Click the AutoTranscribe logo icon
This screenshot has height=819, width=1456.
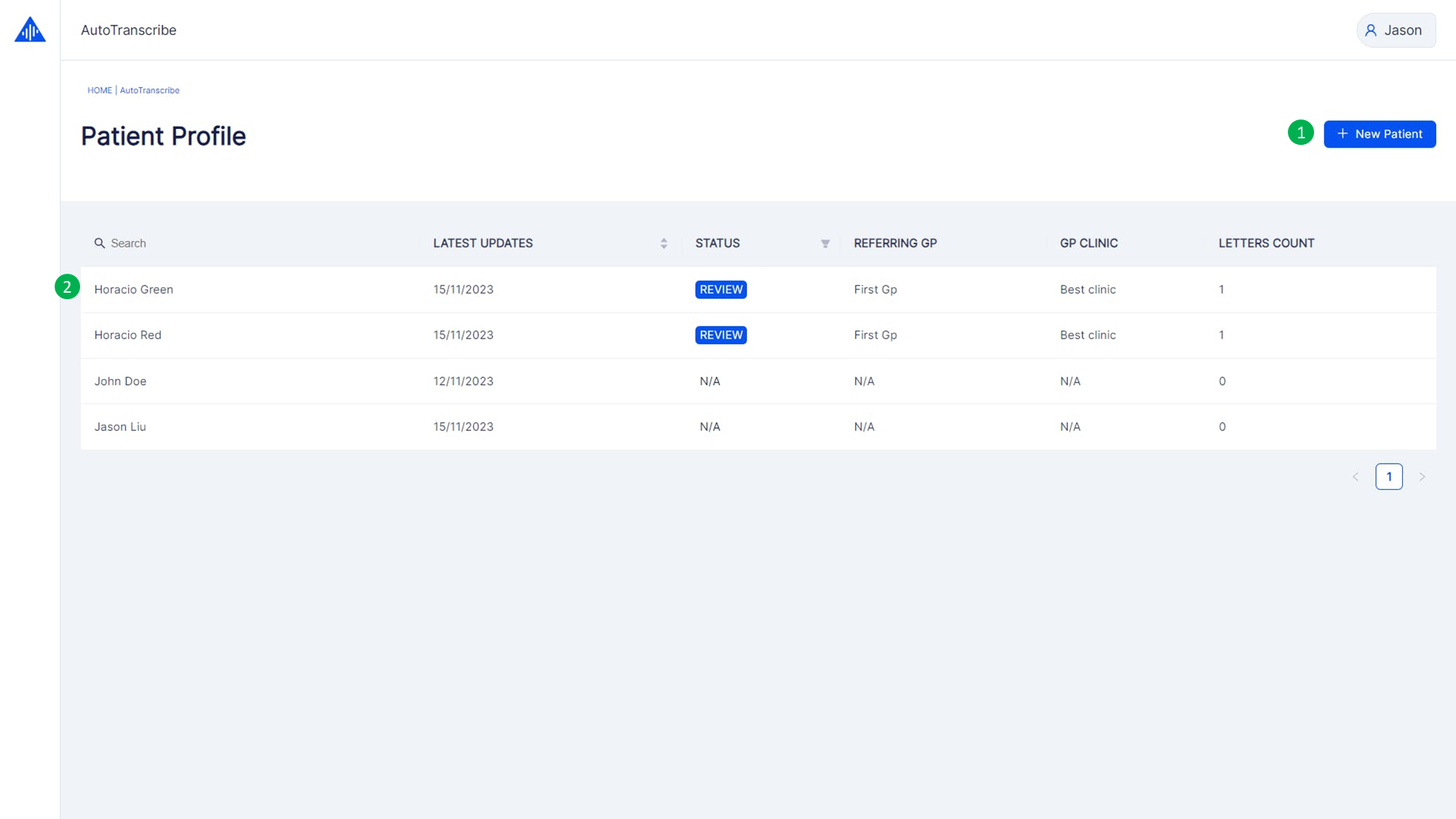click(30, 30)
